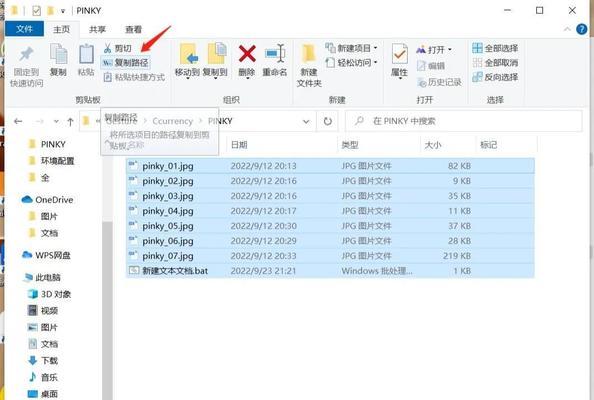Open the recent locations dropdown arrow
Image resolution: width=594 pixels, height=400 pixels.
(x=56, y=121)
